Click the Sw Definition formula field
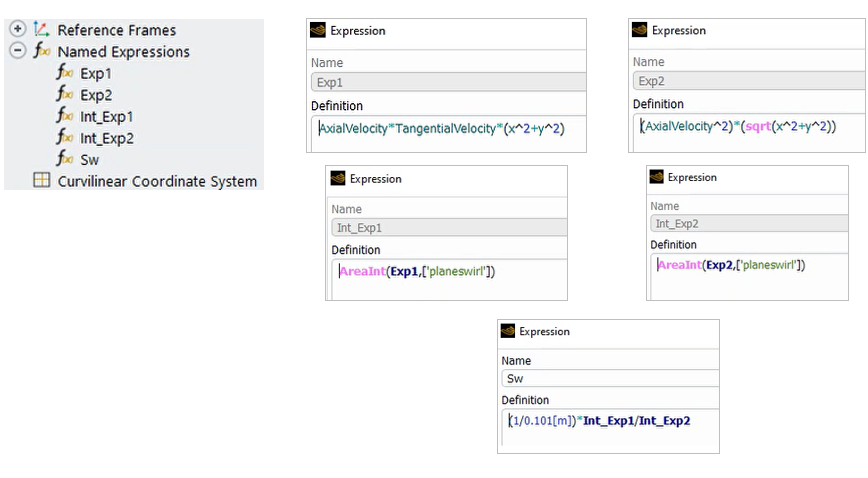This screenshot has height=478, width=868. [x=608, y=428]
